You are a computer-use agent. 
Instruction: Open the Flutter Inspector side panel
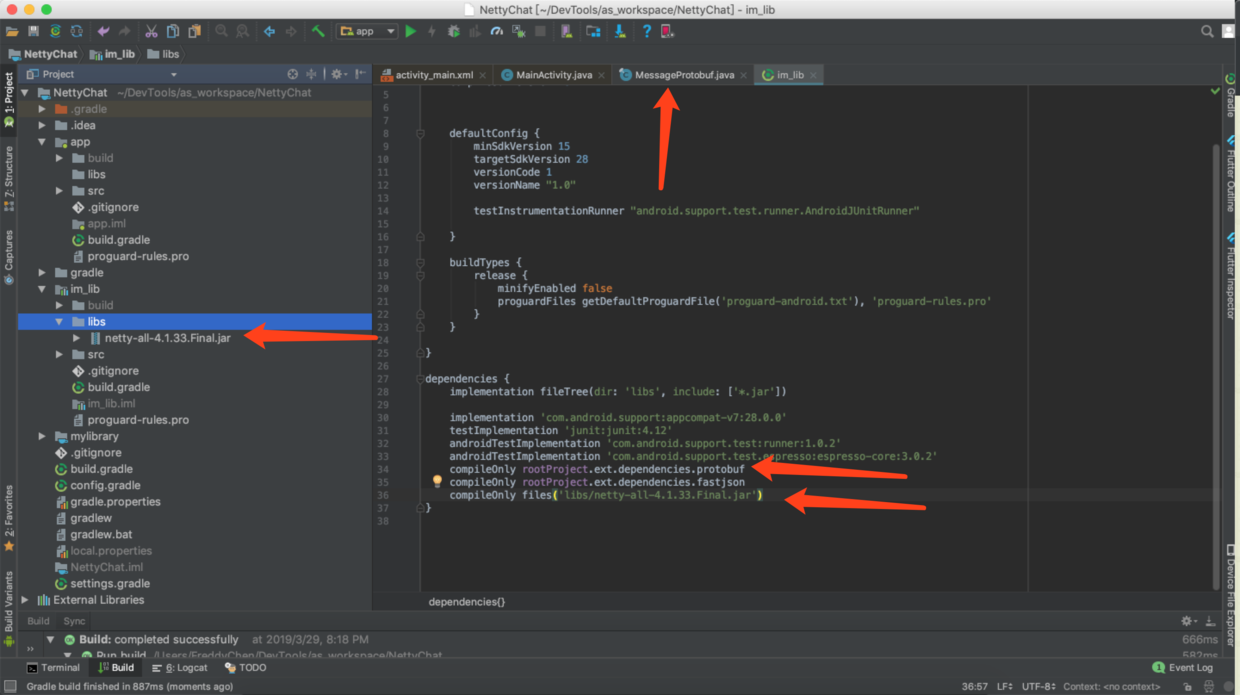click(x=1232, y=268)
